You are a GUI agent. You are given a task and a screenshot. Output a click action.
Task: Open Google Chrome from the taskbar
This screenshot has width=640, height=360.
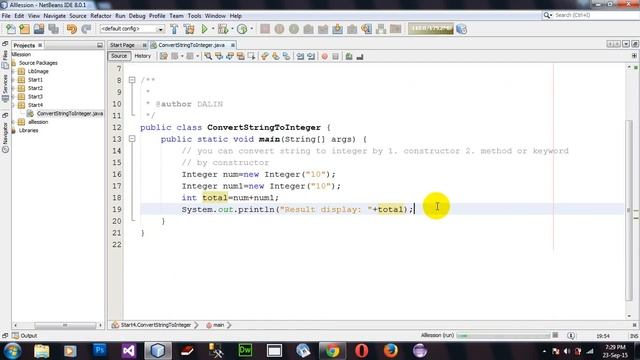[332, 351]
